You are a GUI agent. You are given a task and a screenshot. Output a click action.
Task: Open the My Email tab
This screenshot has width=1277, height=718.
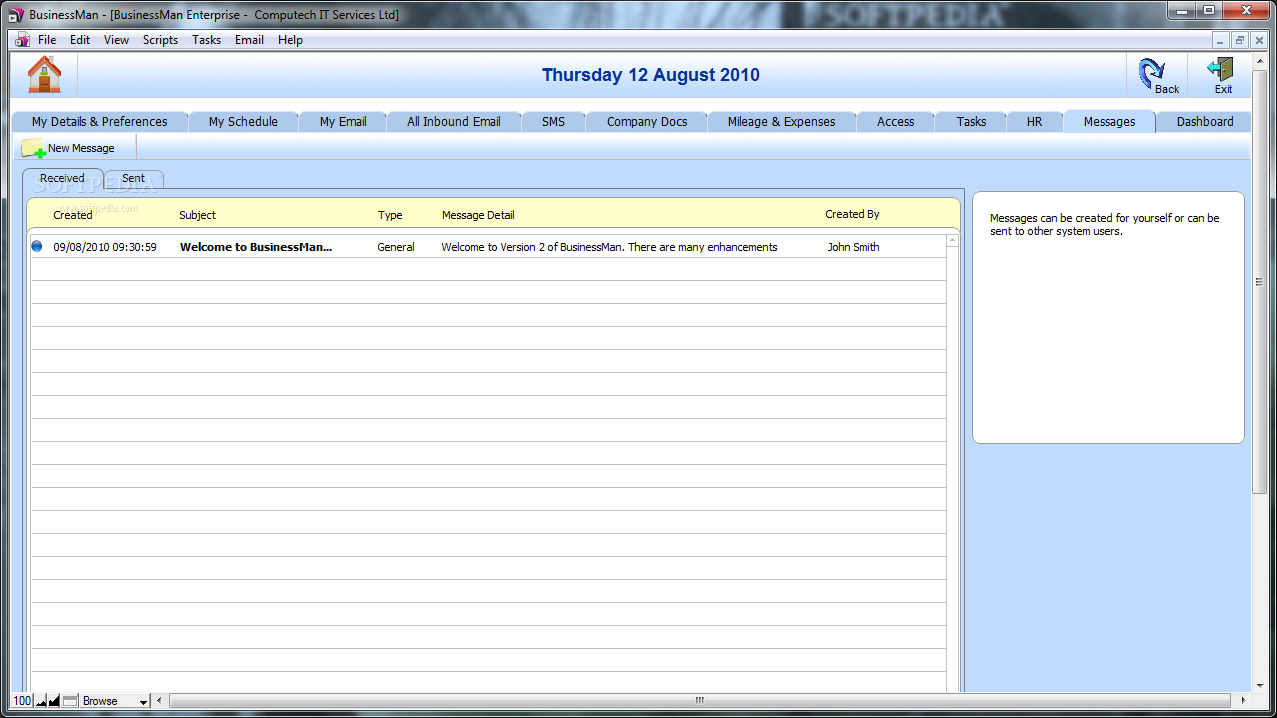(343, 122)
